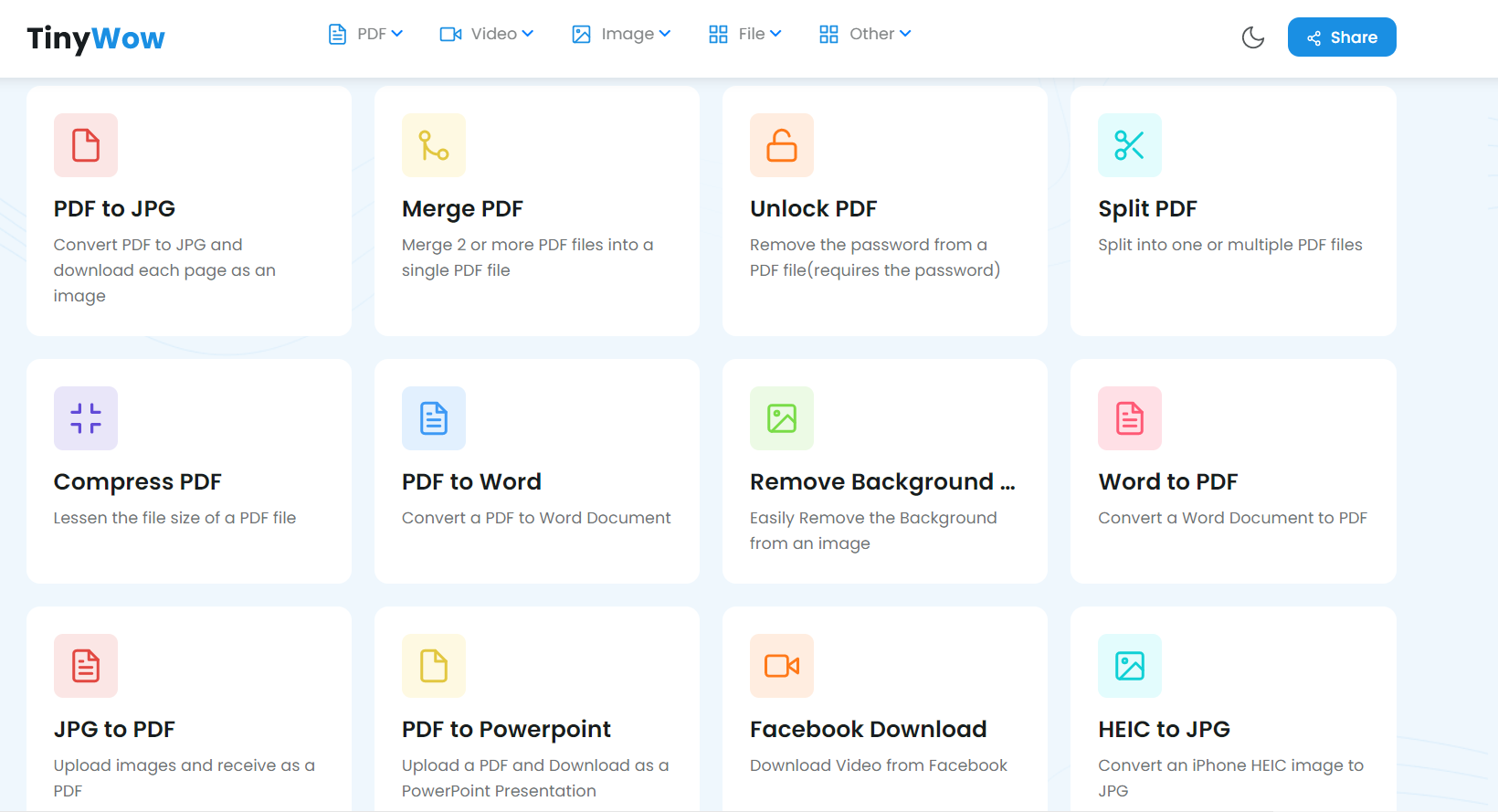Viewport: 1498px width, 812px height.
Task: Click 'Merge 2 or more PDF files' description
Action: (x=528, y=258)
